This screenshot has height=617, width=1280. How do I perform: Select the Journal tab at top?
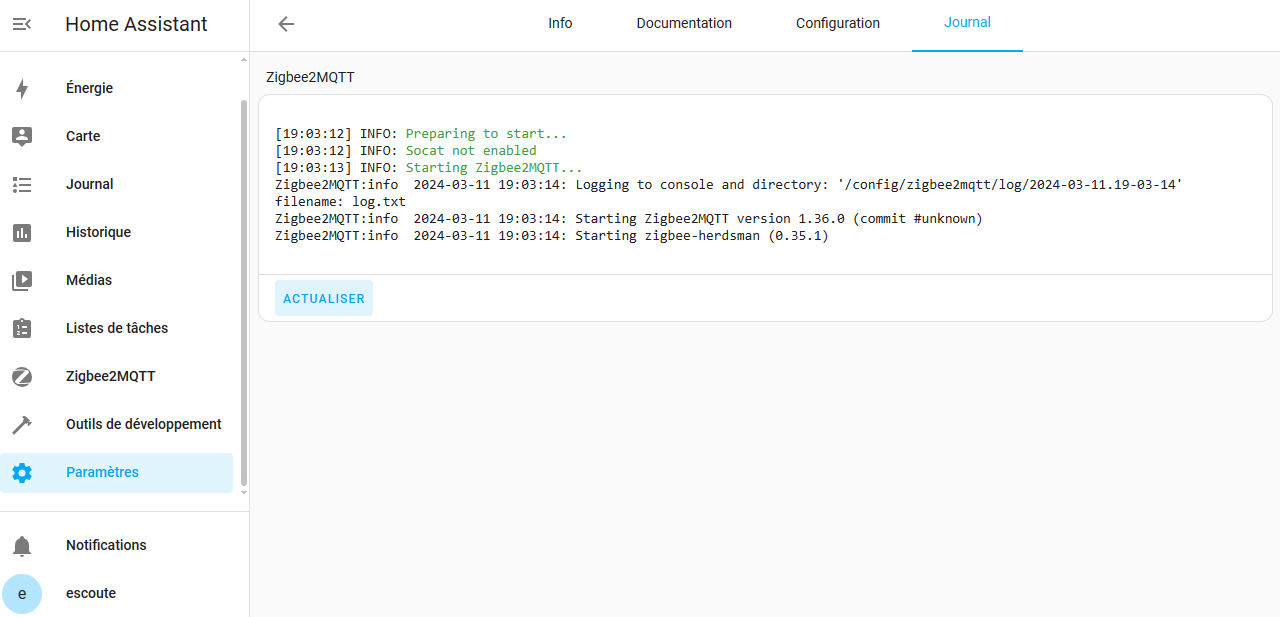click(x=967, y=24)
